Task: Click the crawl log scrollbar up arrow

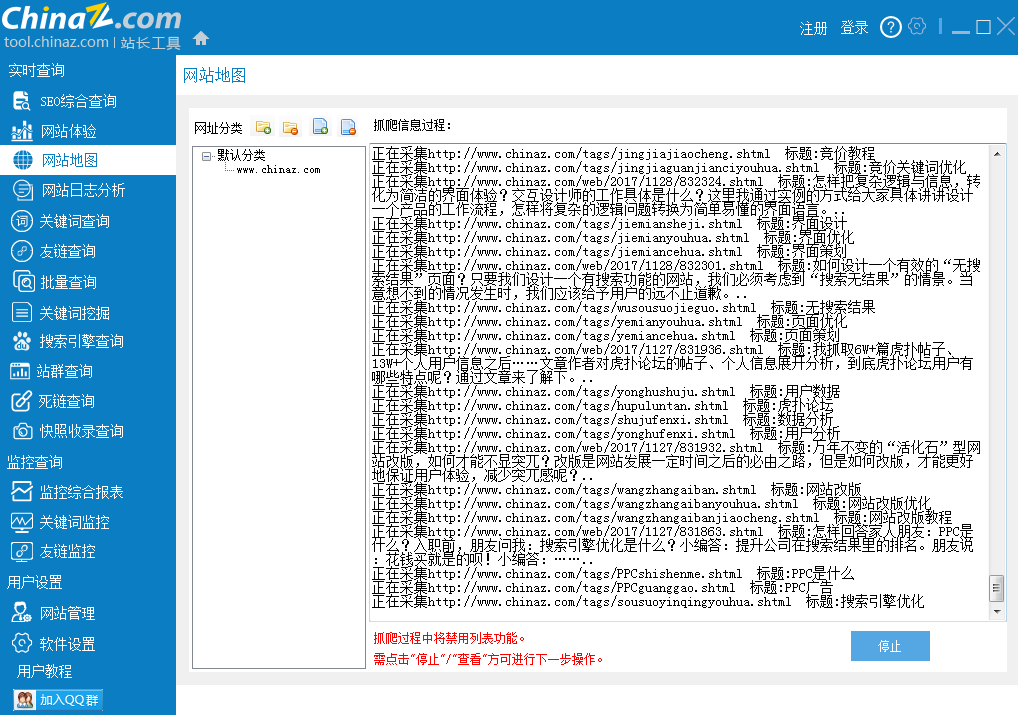Action: click(x=997, y=153)
